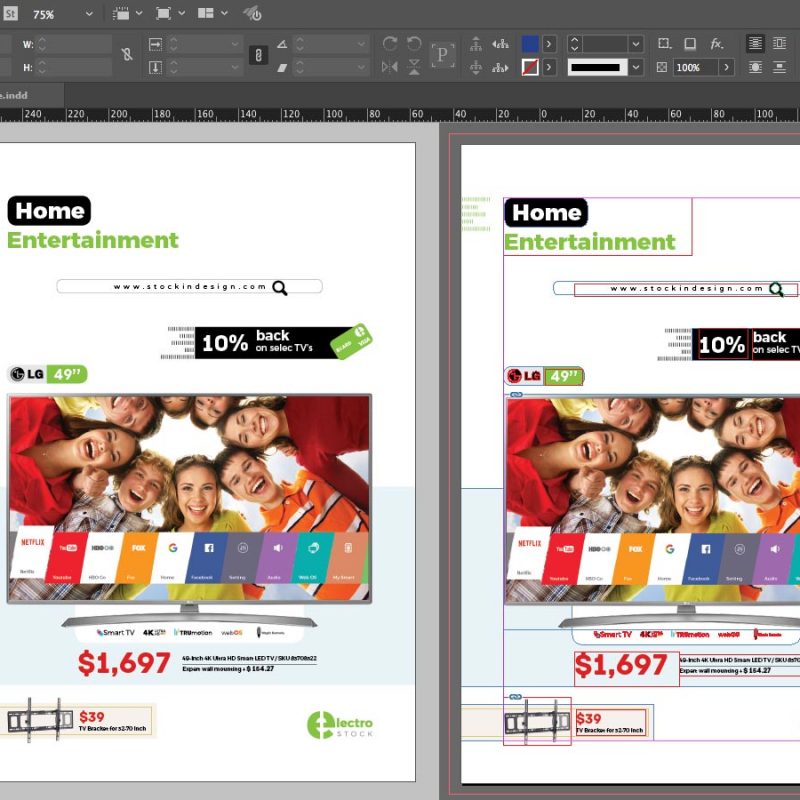Screen dimensions: 800x800
Task: Click the Select Container icon
Action: (476, 44)
